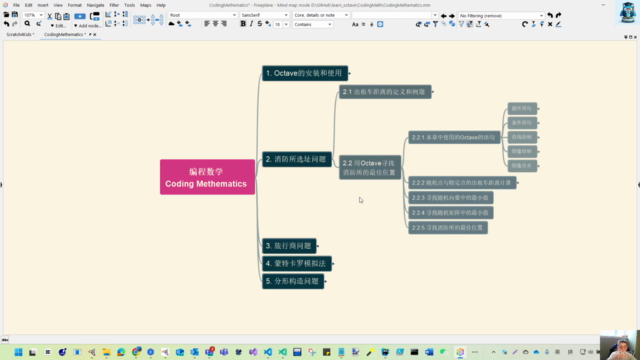This screenshot has width=640, height=360.
Task: Click the filter search text field
Action: tap(392, 15)
